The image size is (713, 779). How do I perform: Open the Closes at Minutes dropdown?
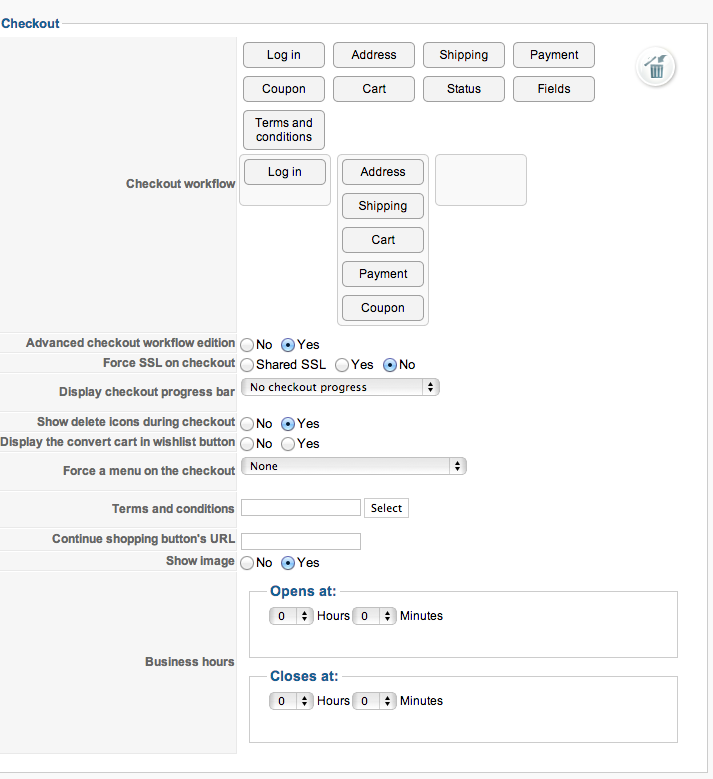click(374, 701)
